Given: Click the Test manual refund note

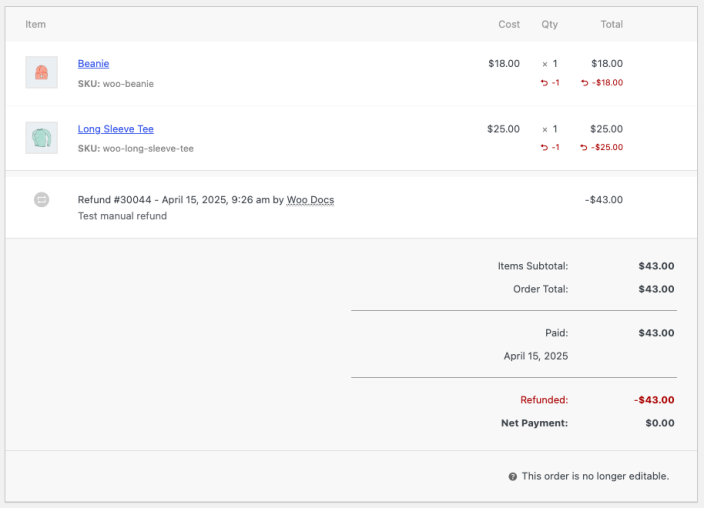Looking at the screenshot, I should [122, 216].
